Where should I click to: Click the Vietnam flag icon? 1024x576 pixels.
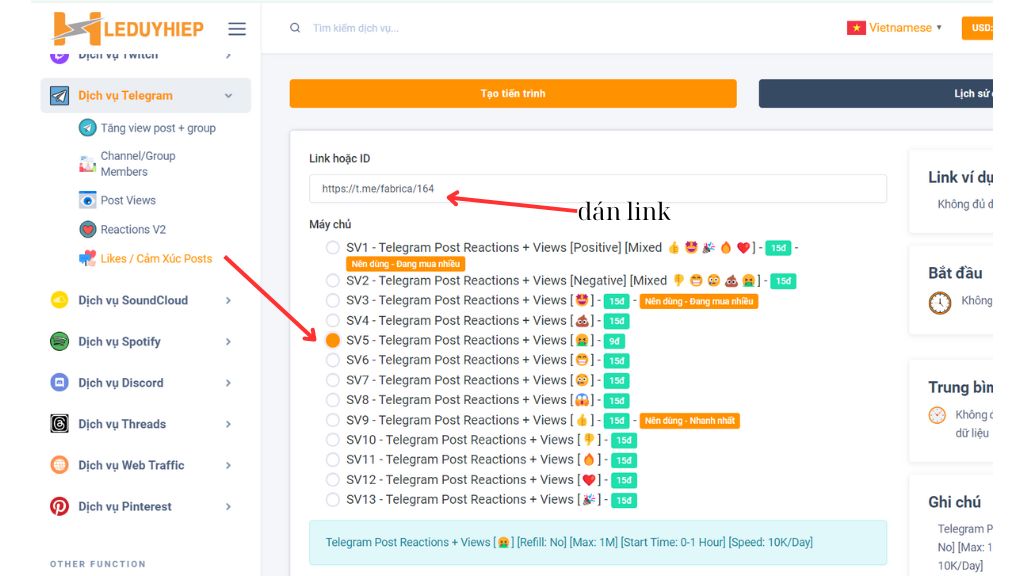[x=856, y=27]
